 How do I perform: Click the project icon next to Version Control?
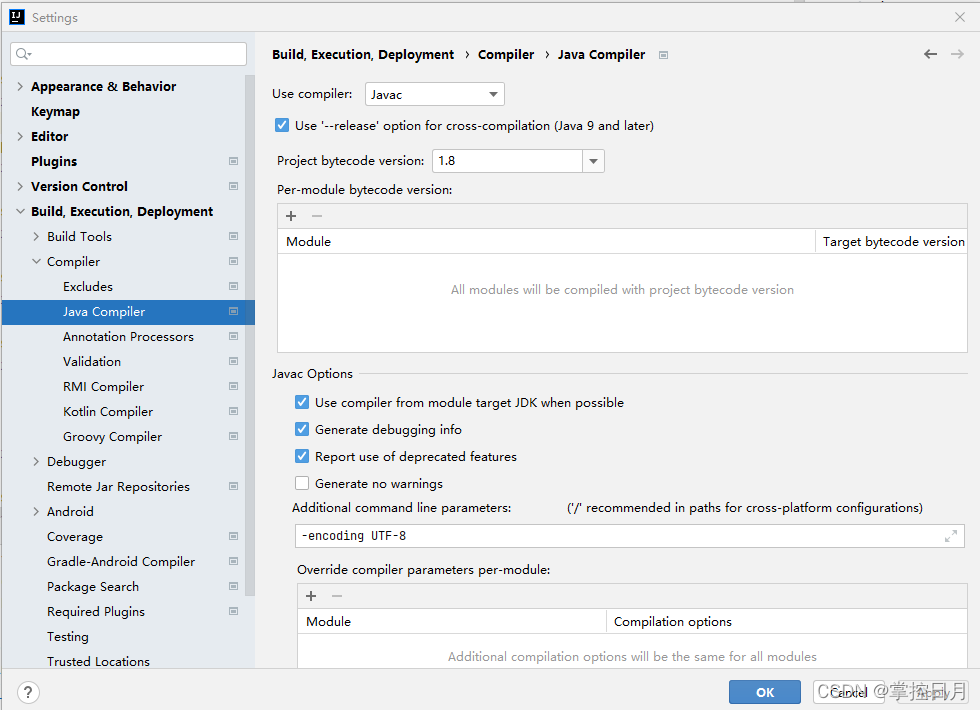pyautogui.click(x=233, y=186)
